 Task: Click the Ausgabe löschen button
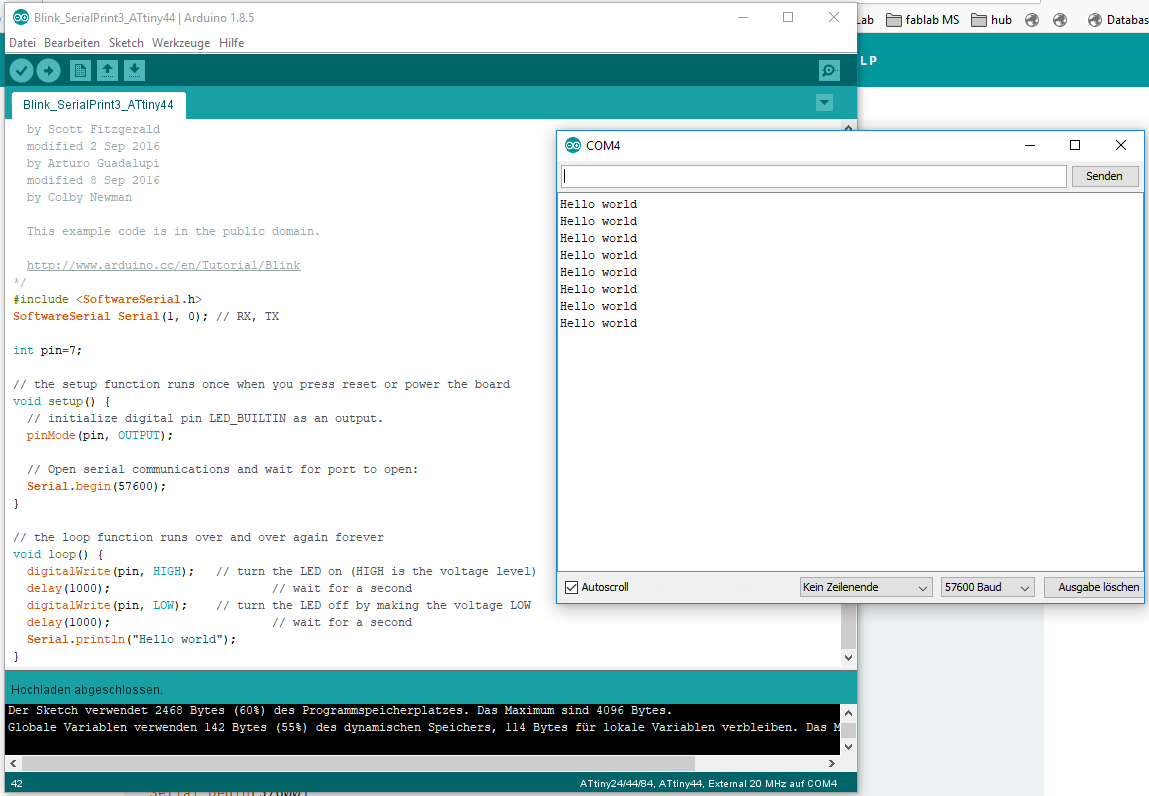pos(1093,587)
